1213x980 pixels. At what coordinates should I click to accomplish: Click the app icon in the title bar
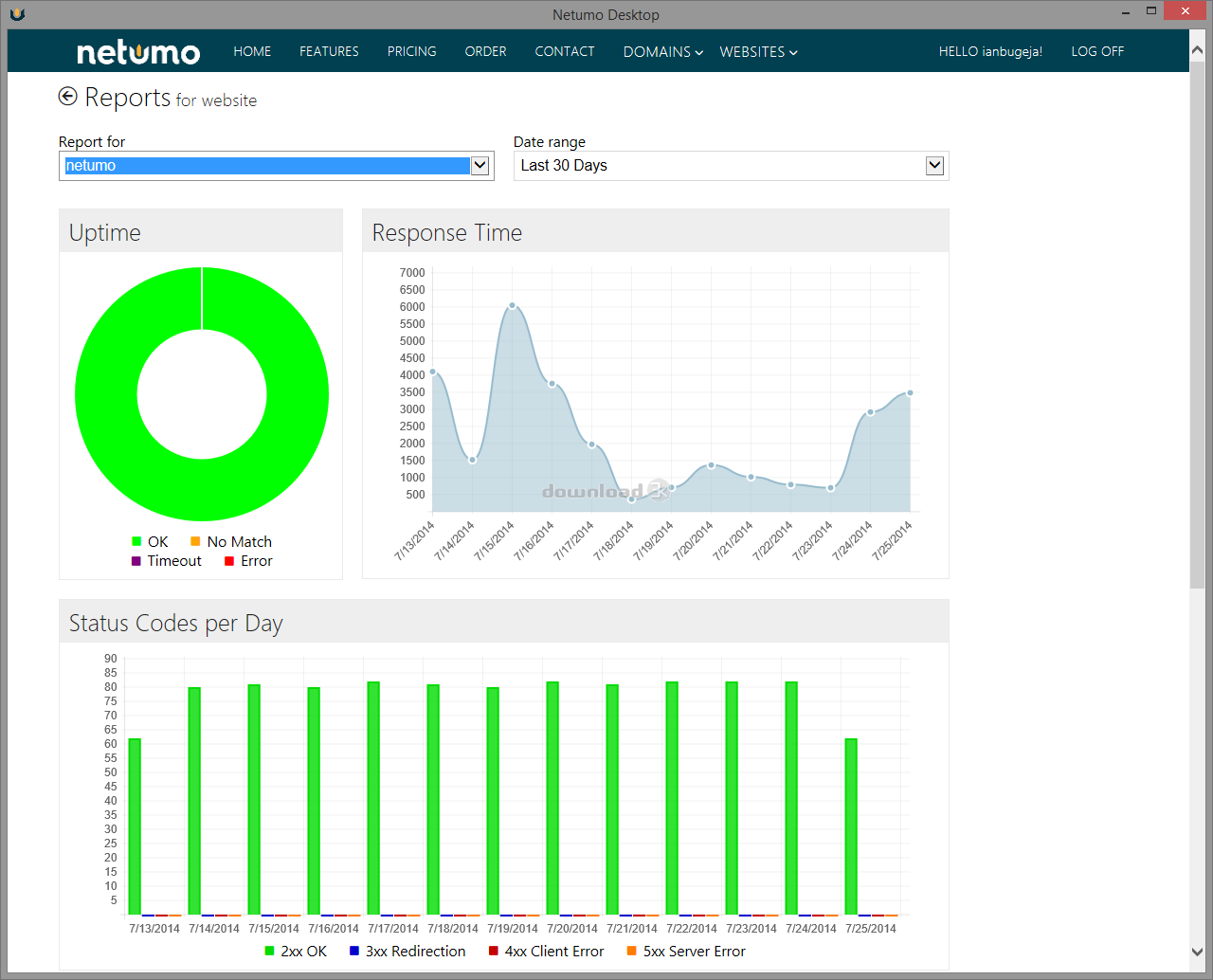(x=17, y=14)
